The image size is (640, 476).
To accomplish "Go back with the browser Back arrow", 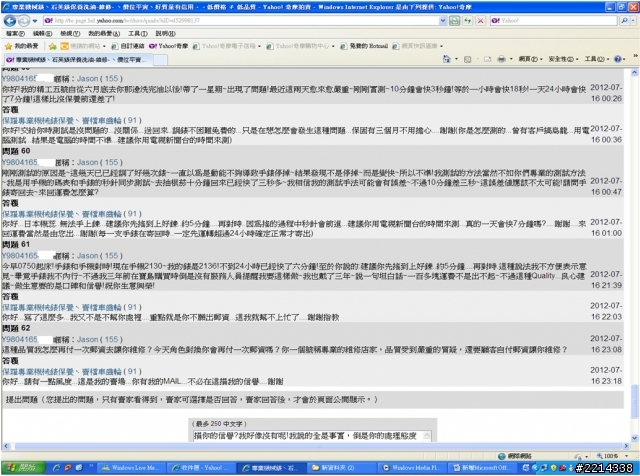I will click(9, 20).
